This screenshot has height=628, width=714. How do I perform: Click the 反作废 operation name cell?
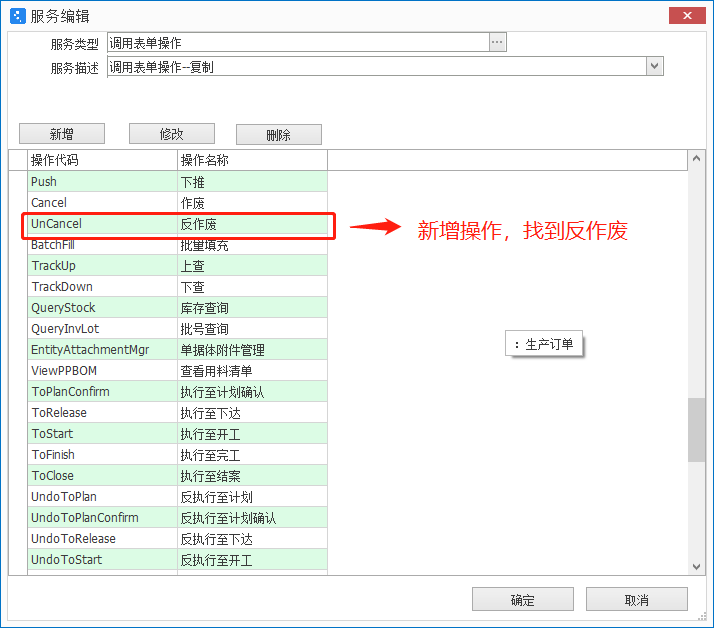coord(252,224)
